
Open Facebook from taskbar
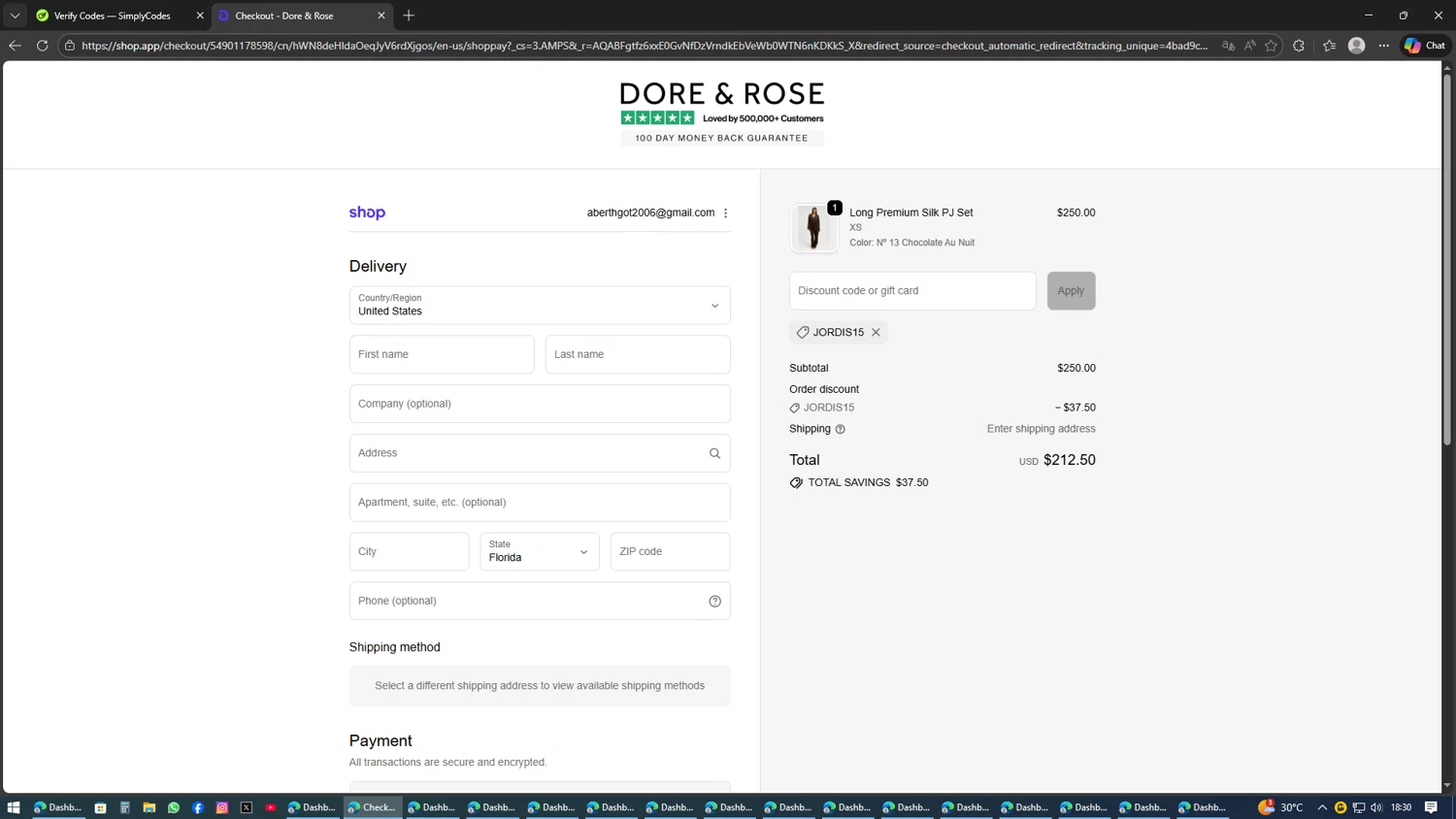click(x=198, y=807)
